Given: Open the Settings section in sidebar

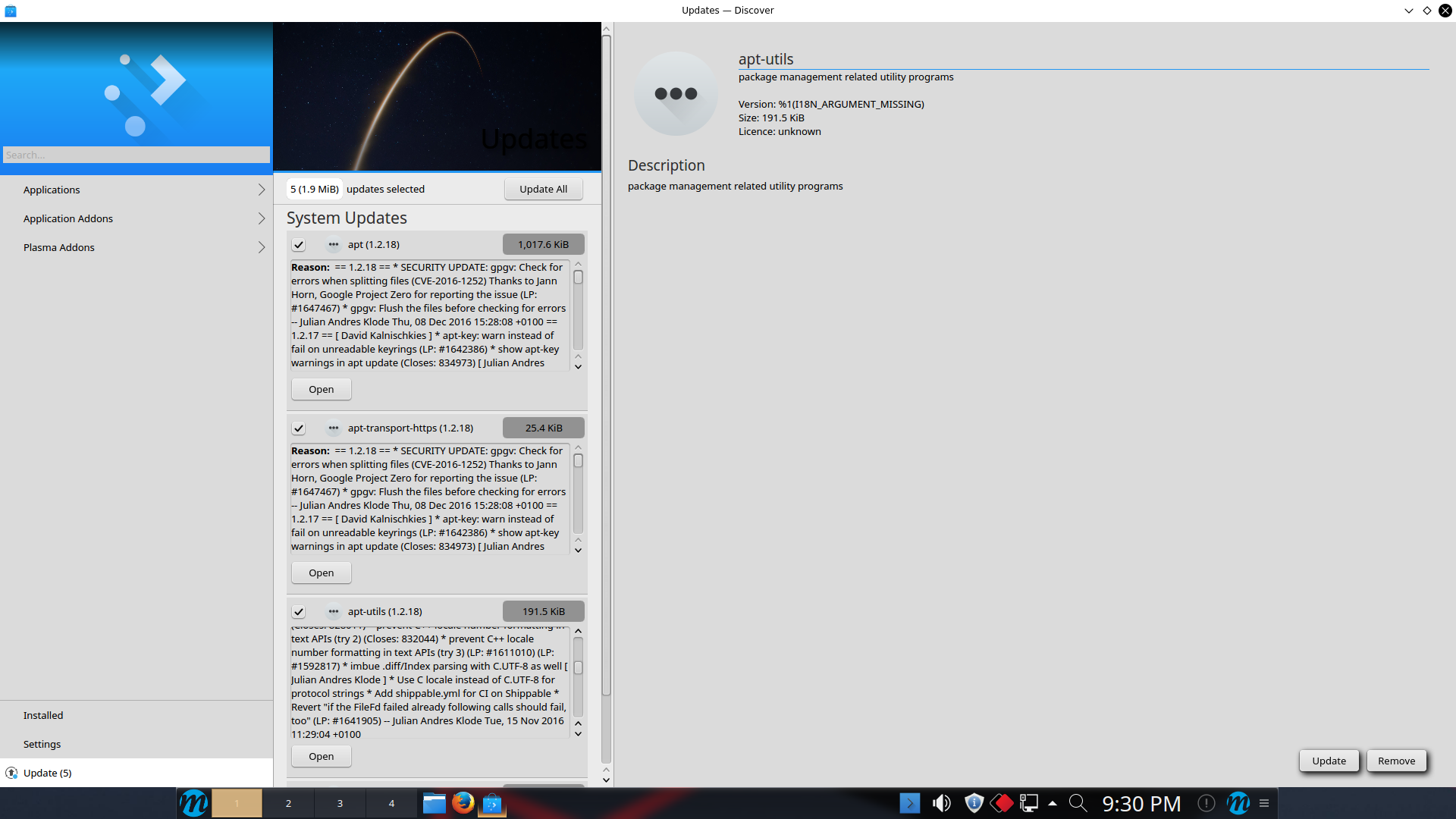Looking at the screenshot, I should (x=42, y=744).
